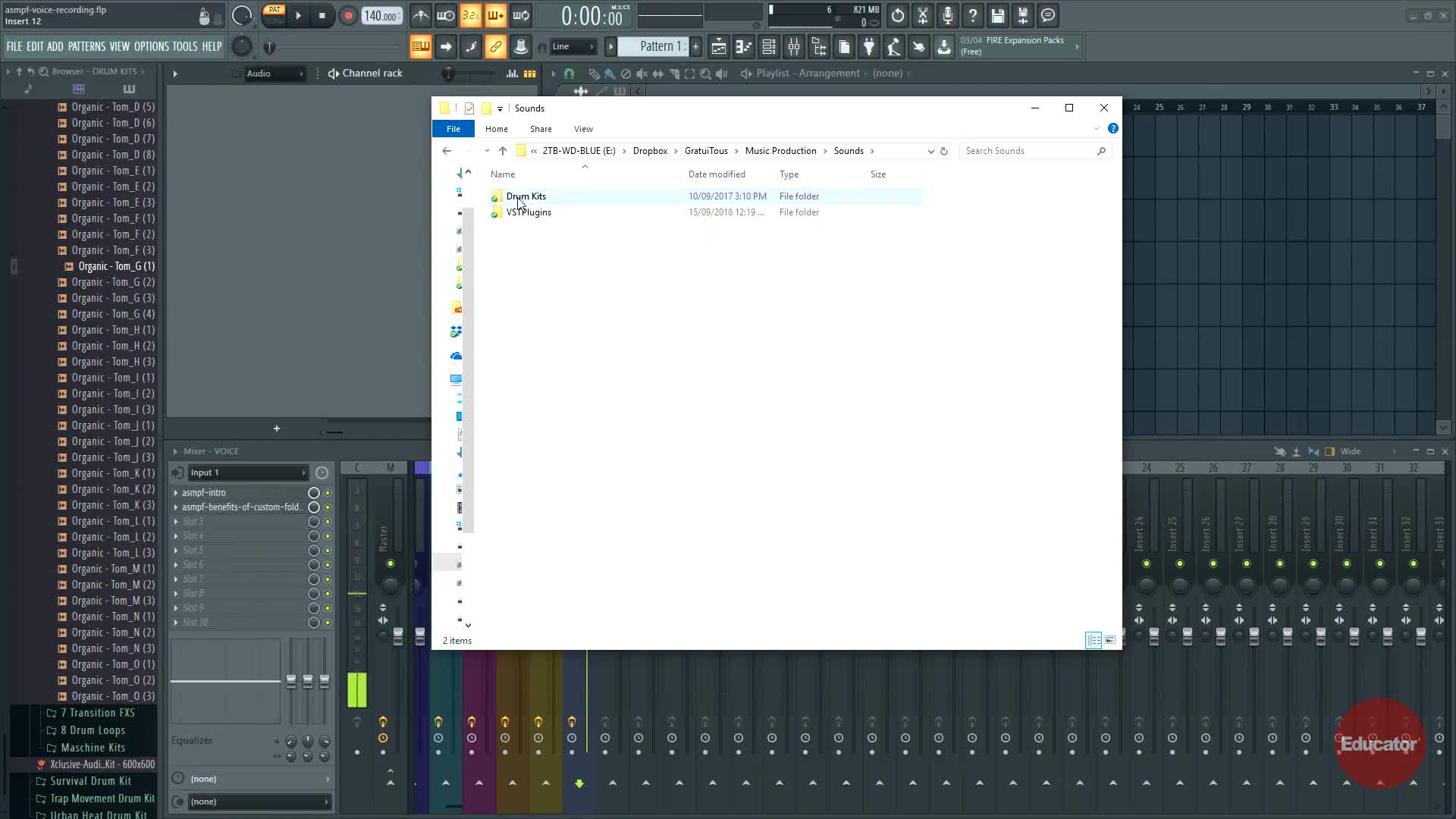Screen dimensions: 1456x819
Task: Click the one-click audio recording microphone icon
Action: tap(947, 16)
